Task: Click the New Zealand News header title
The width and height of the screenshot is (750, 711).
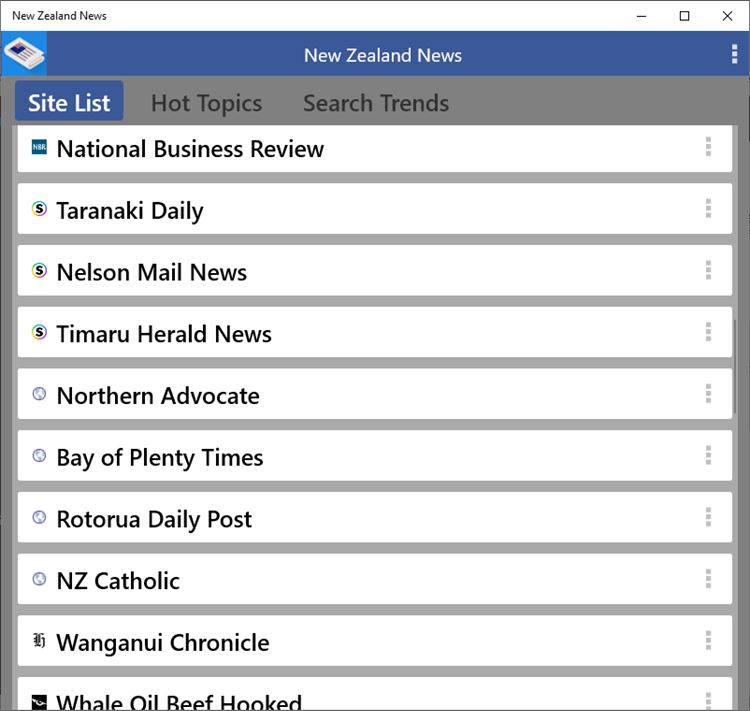Action: 383,55
